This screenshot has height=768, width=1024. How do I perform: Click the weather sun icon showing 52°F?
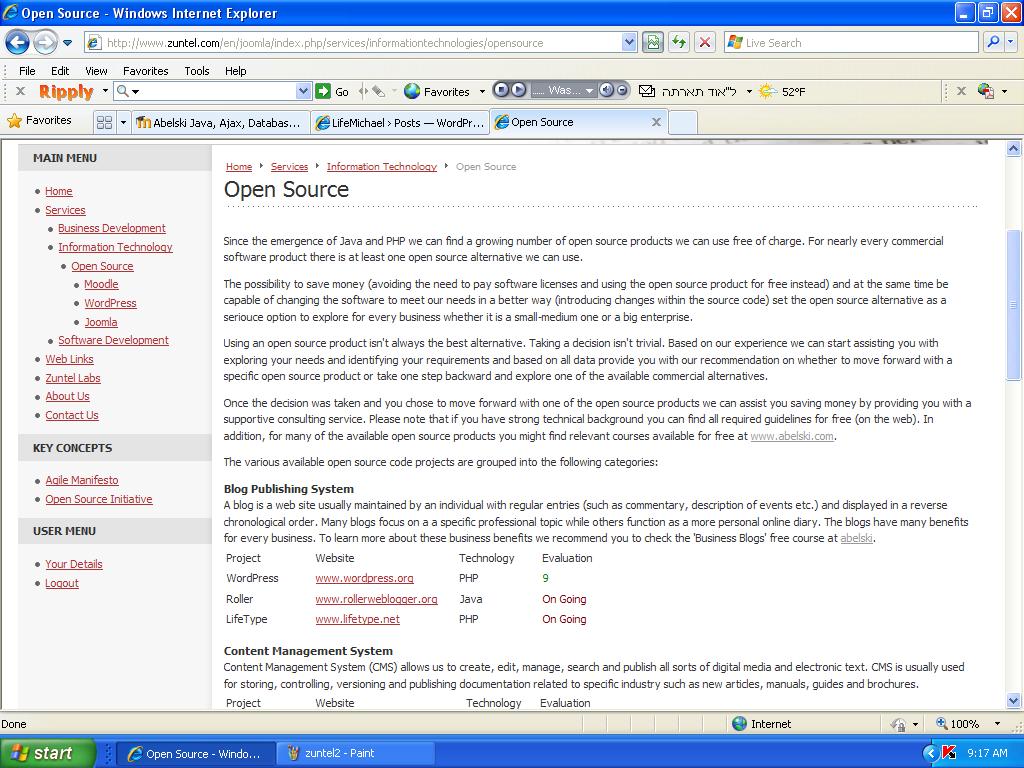pyautogui.click(x=767, y=91)
